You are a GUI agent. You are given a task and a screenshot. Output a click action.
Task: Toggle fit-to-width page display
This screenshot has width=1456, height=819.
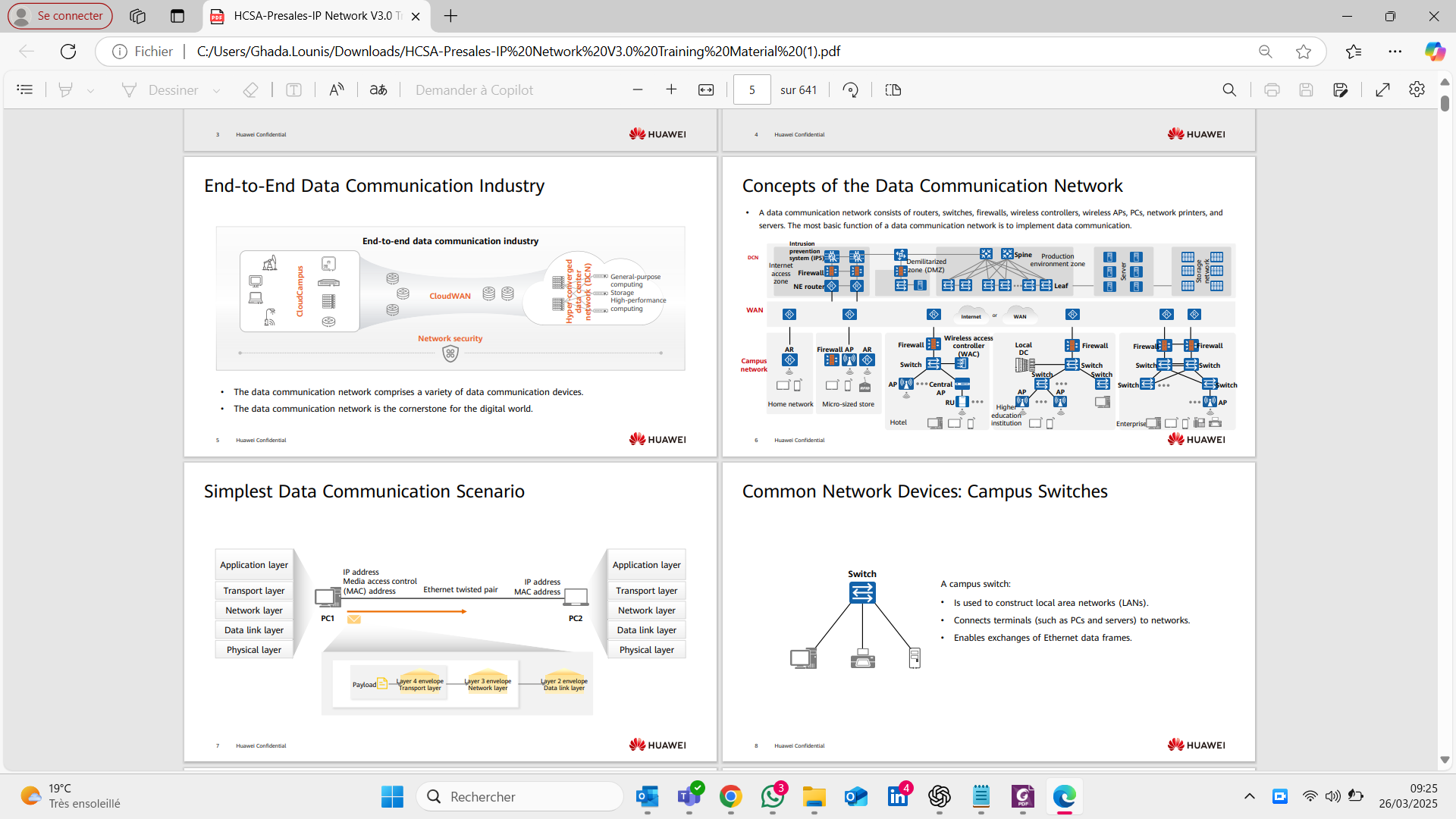pyautogui.click(x=706, y=89)
